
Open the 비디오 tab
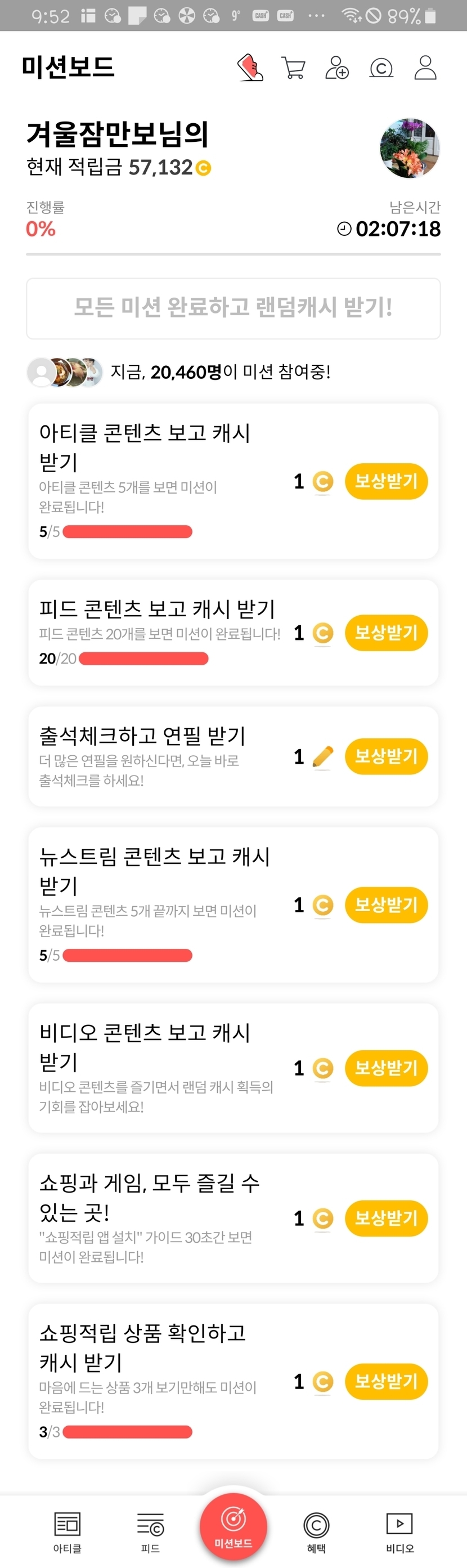tap(399, 1532)
